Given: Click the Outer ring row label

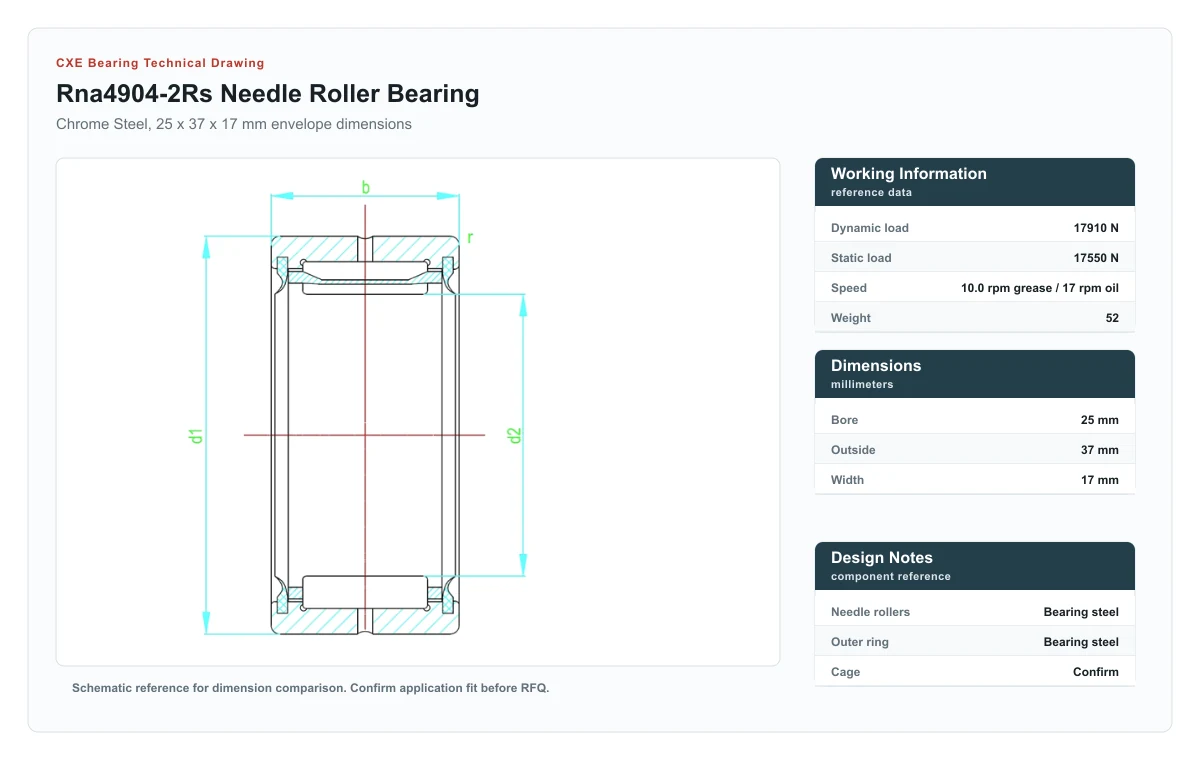Looking at the screenshot, I should tap(860, 642).
